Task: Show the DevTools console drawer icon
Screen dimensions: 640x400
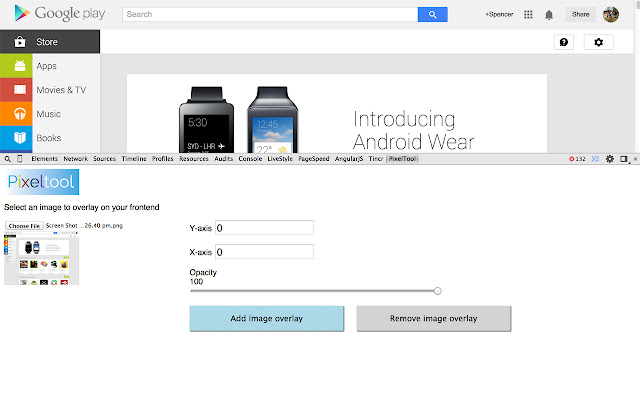Action: (x=596, y=159)
